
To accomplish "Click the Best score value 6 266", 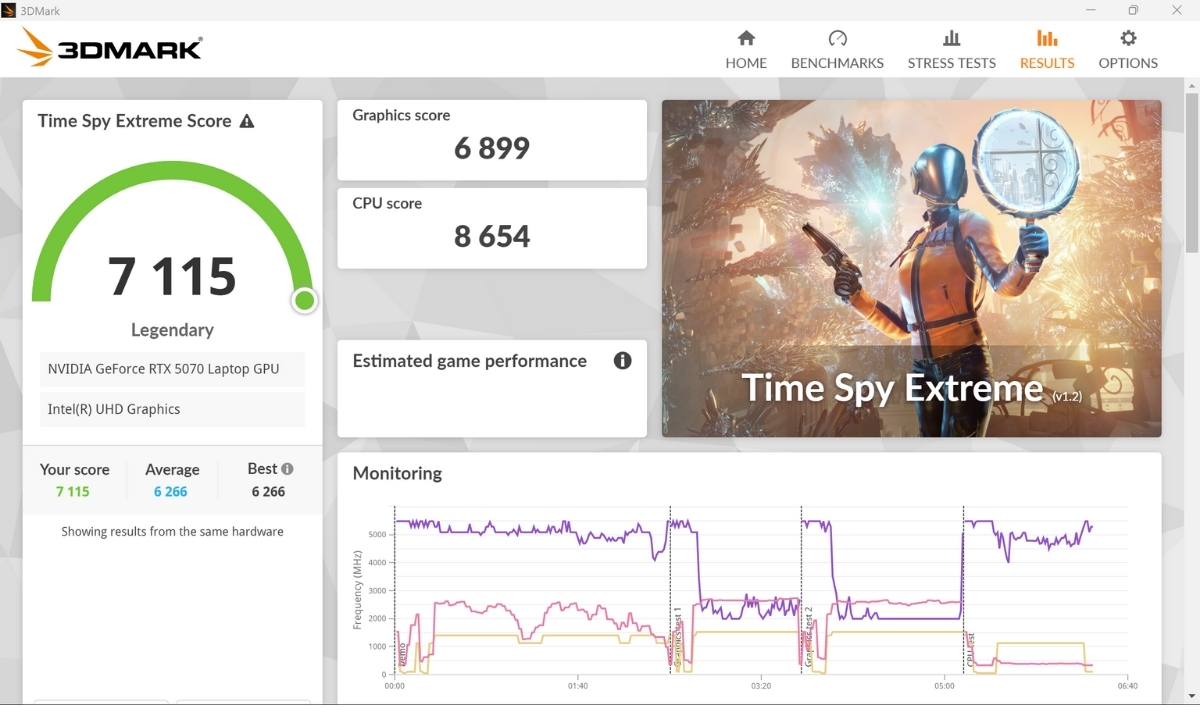I will pos(268,492).
